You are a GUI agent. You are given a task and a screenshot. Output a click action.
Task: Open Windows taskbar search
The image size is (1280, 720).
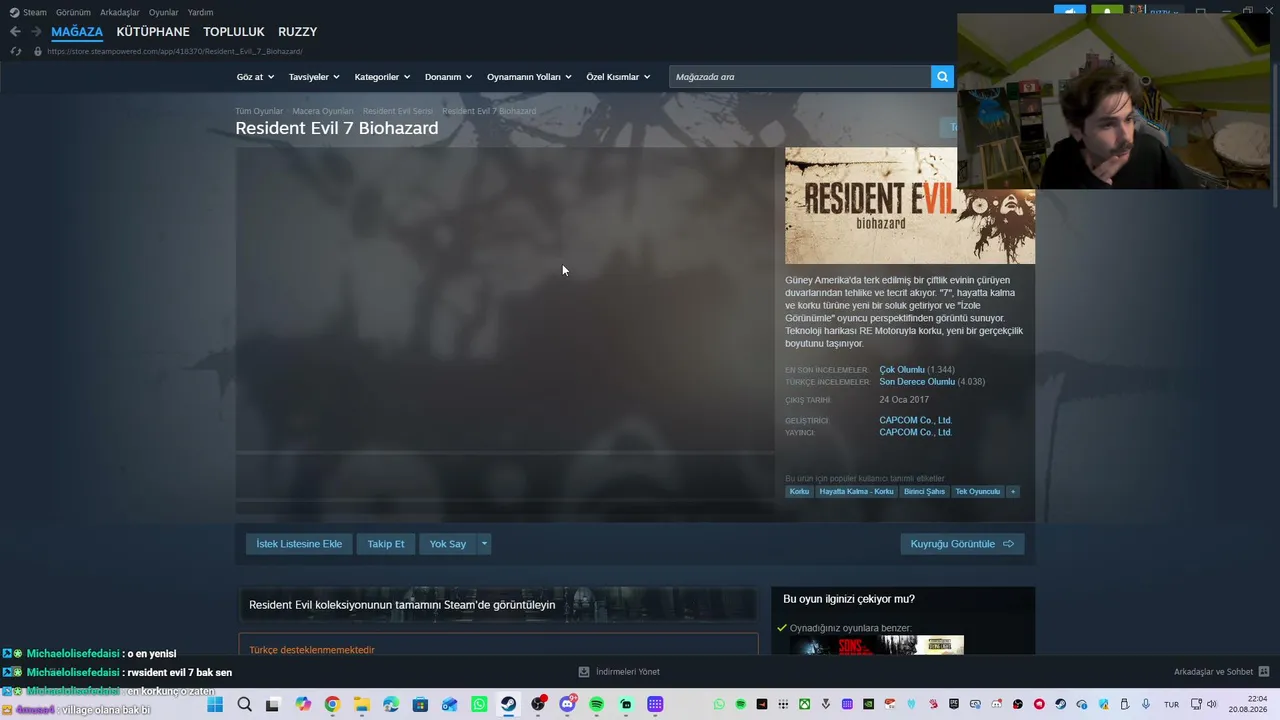click(x=244, y=705)
